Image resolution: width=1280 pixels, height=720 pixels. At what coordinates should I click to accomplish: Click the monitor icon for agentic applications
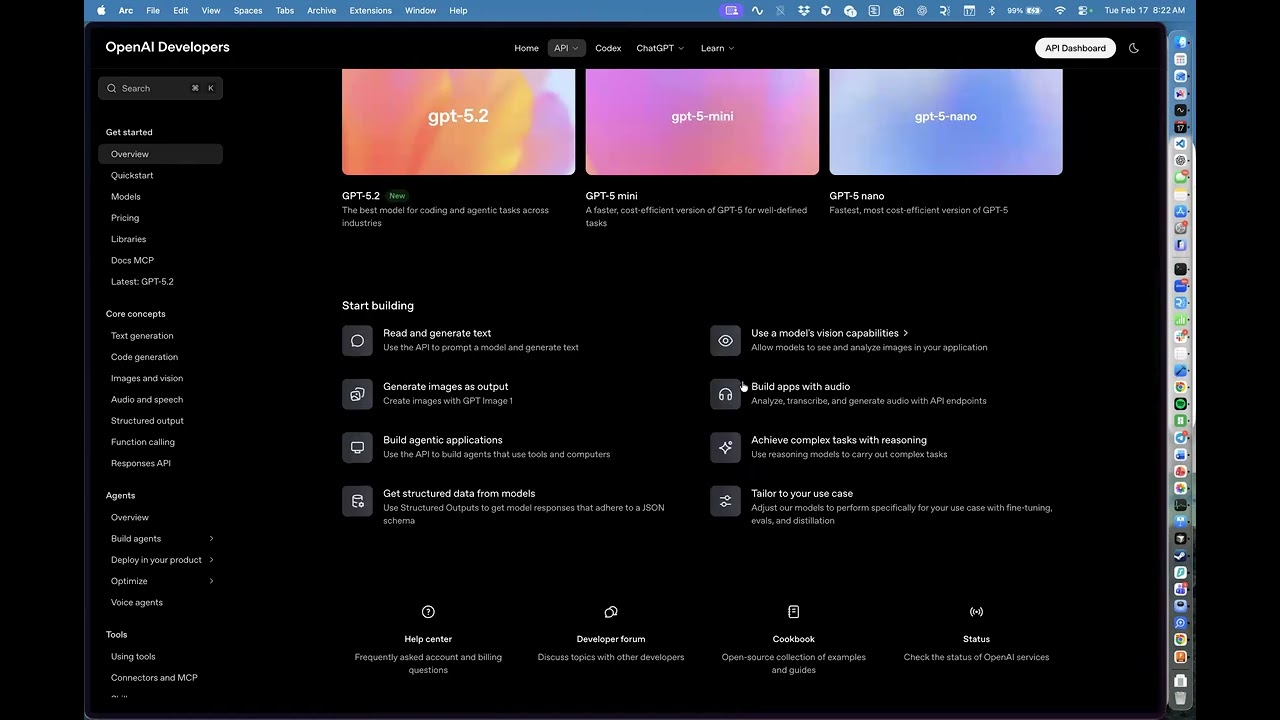point(357,447)
